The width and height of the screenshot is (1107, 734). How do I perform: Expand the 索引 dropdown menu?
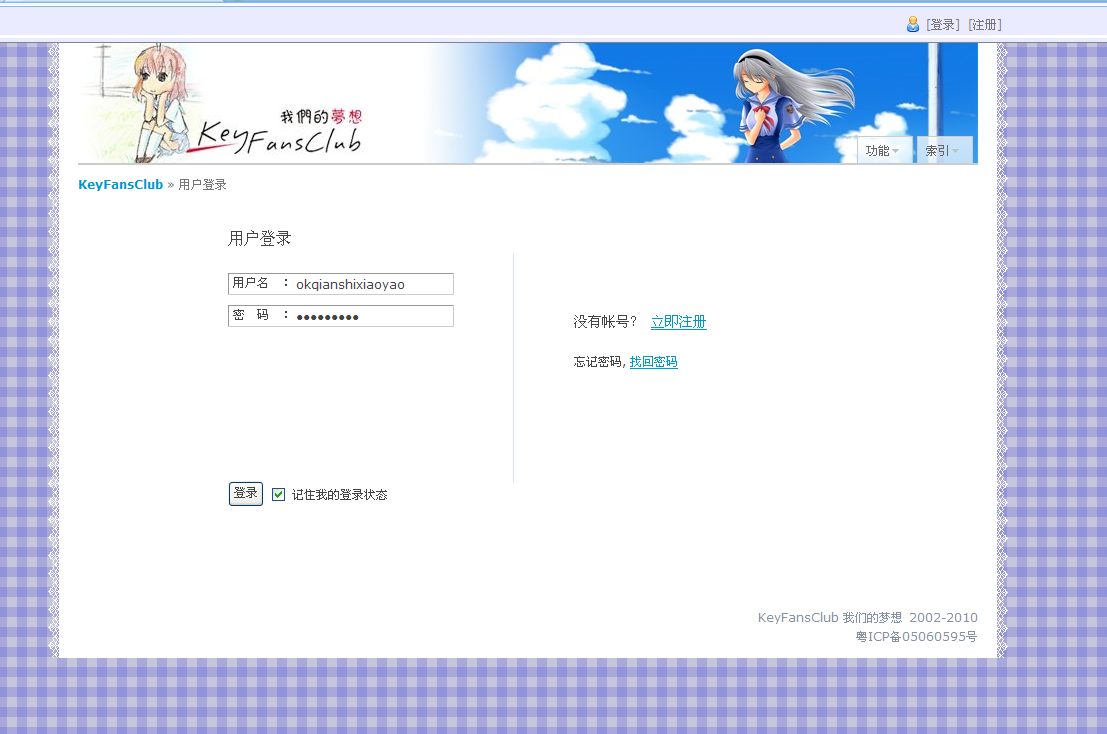click(944, 150)
